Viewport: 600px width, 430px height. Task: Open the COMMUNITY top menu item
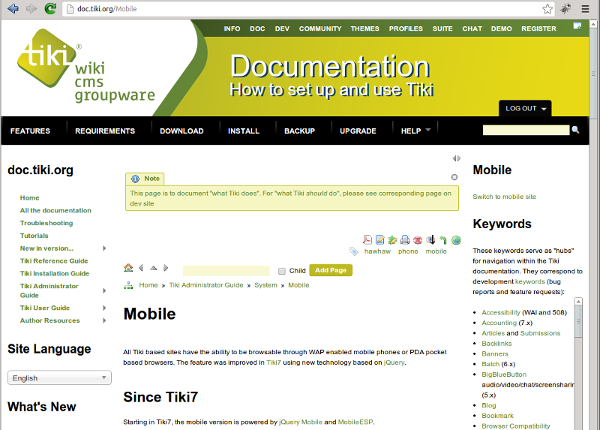pos(320,29)
